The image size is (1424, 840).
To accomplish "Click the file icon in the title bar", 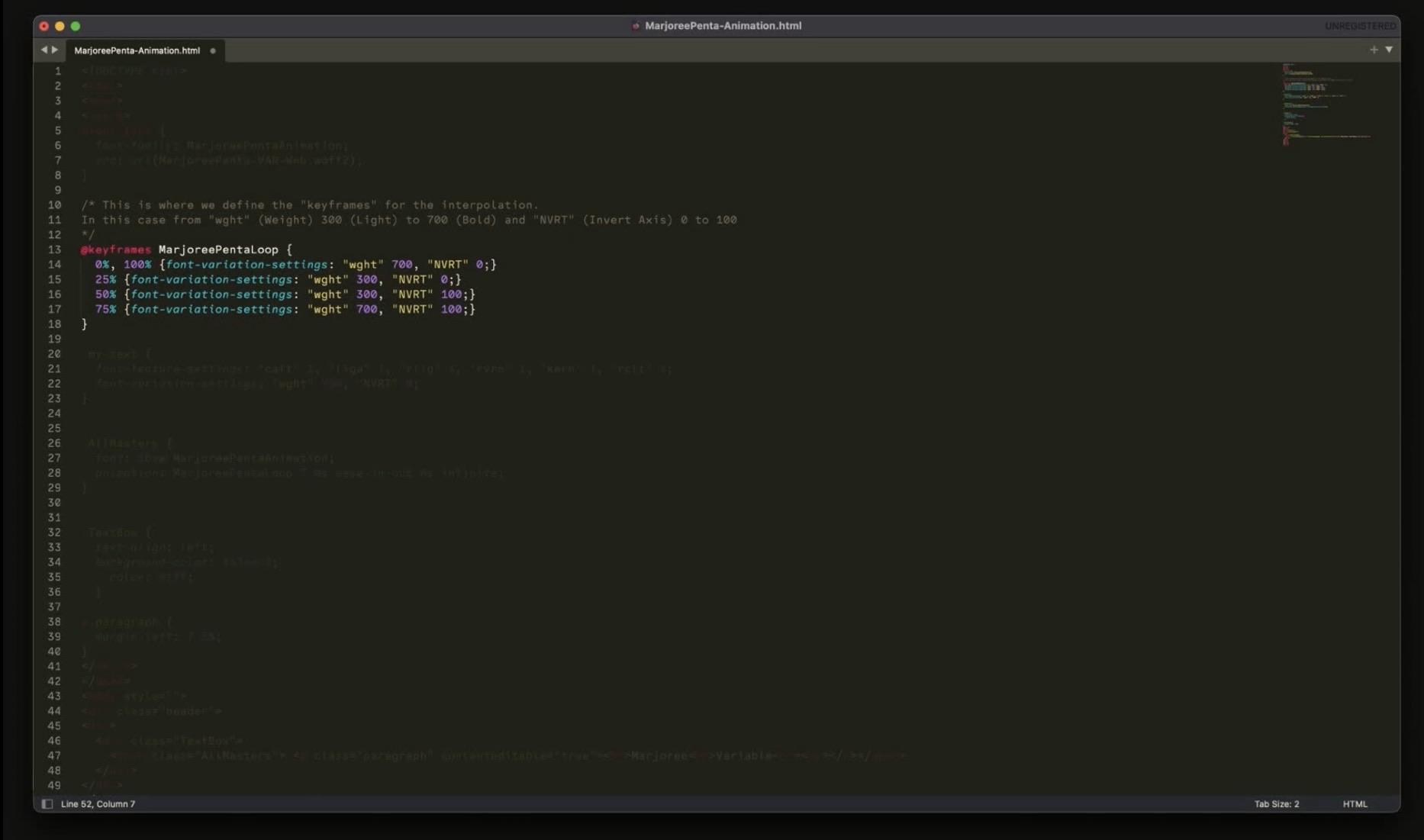I will [x=635, y=26].
